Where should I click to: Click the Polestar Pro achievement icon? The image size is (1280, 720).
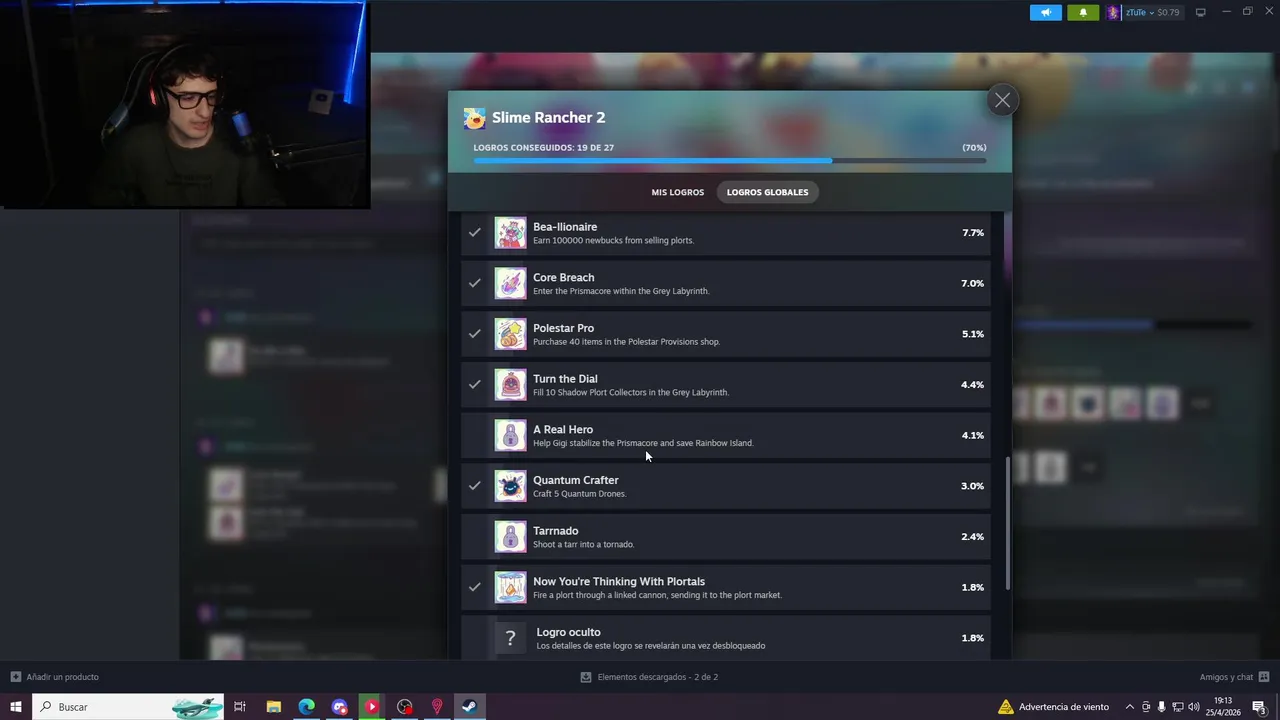coord(510,334)
